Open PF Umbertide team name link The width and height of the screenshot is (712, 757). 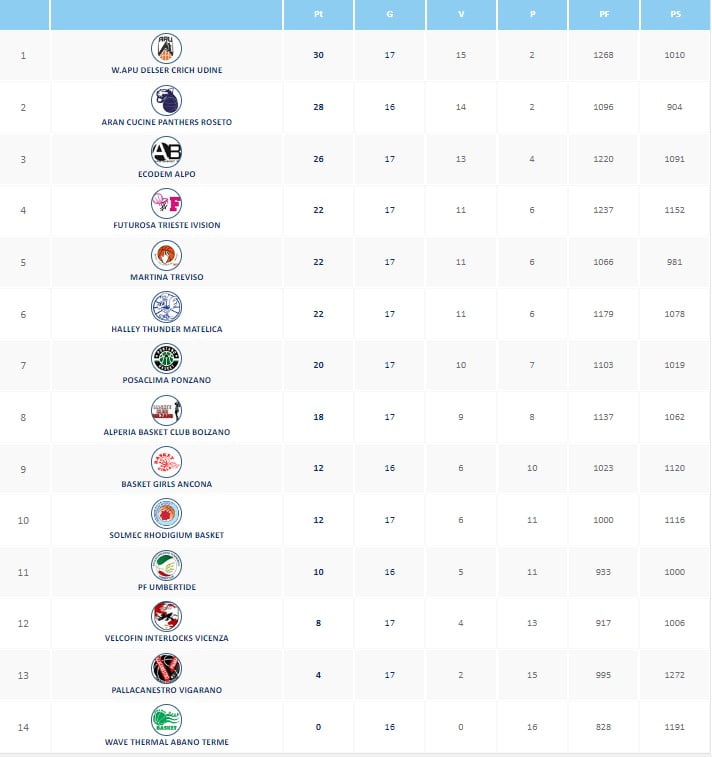167,587
